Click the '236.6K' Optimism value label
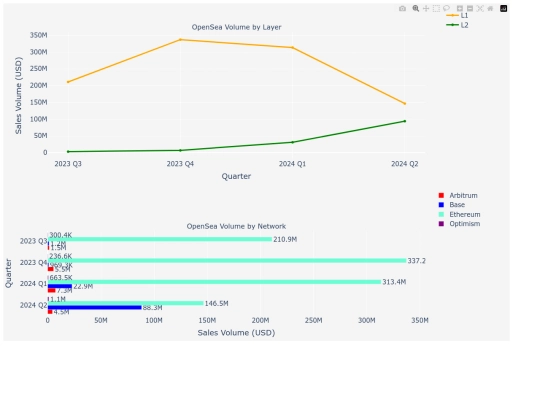Viewport: 540px width, 405px height. coord(61,256)
